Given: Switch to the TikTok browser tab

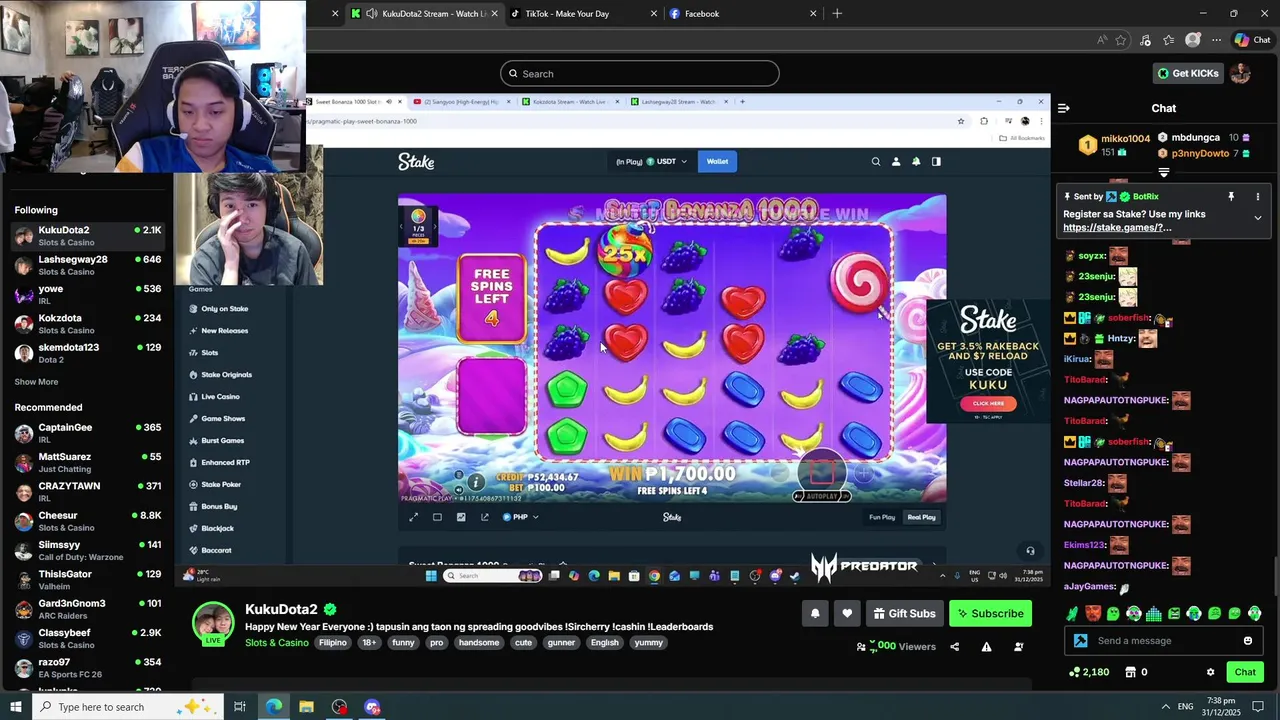Looking at the screenshot, I should tap(583, 14).
